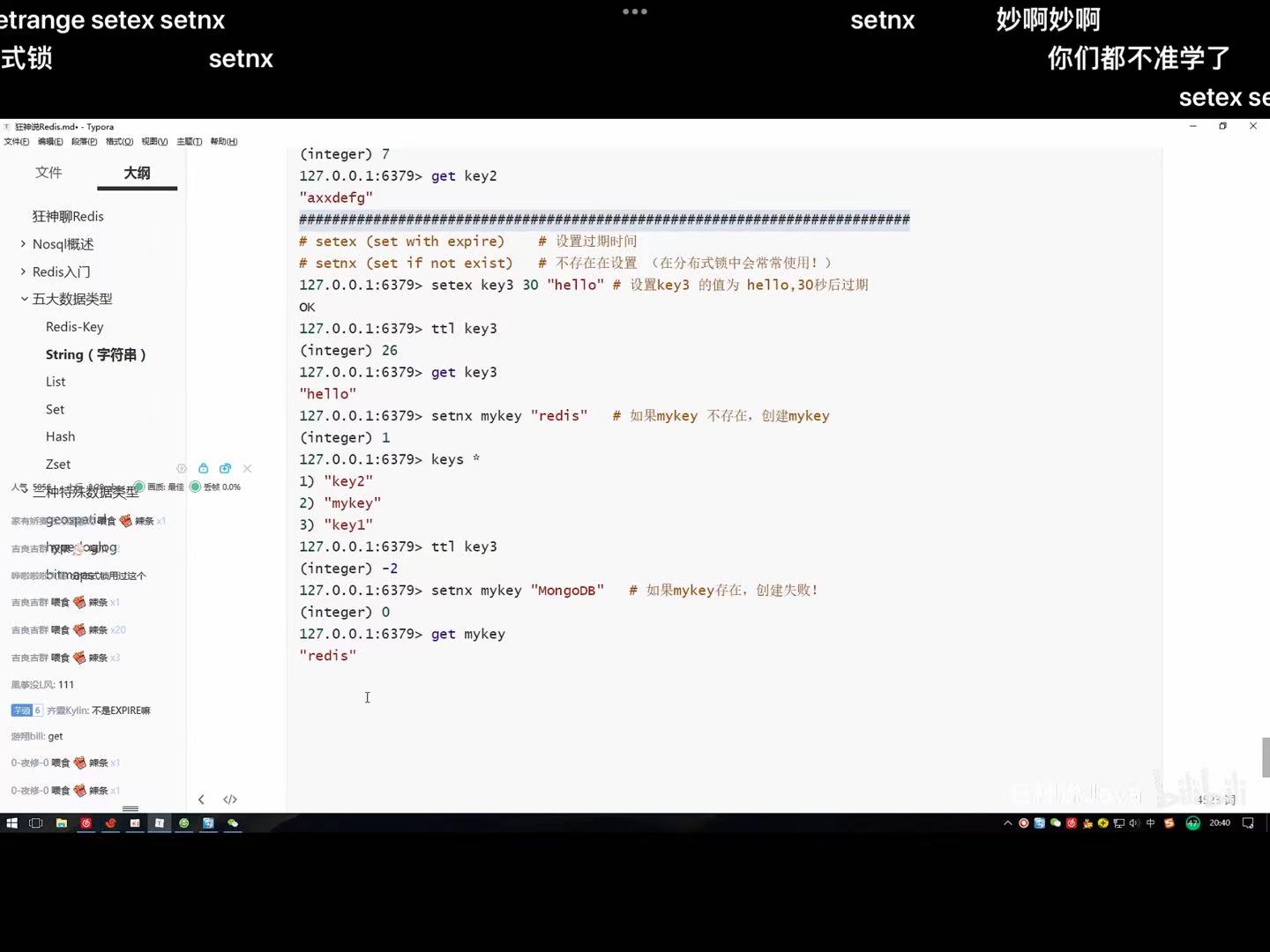Open the Windows notification center
This screenshot has height=952, width=1270.
pos(1248,823)
